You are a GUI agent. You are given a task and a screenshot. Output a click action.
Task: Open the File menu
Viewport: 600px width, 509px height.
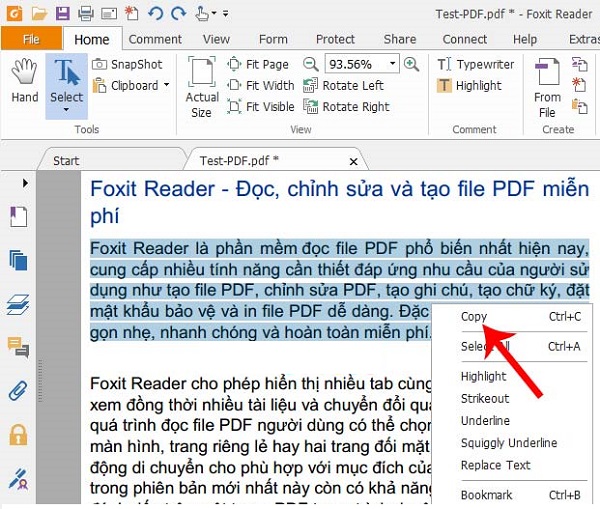click(31, 39)
